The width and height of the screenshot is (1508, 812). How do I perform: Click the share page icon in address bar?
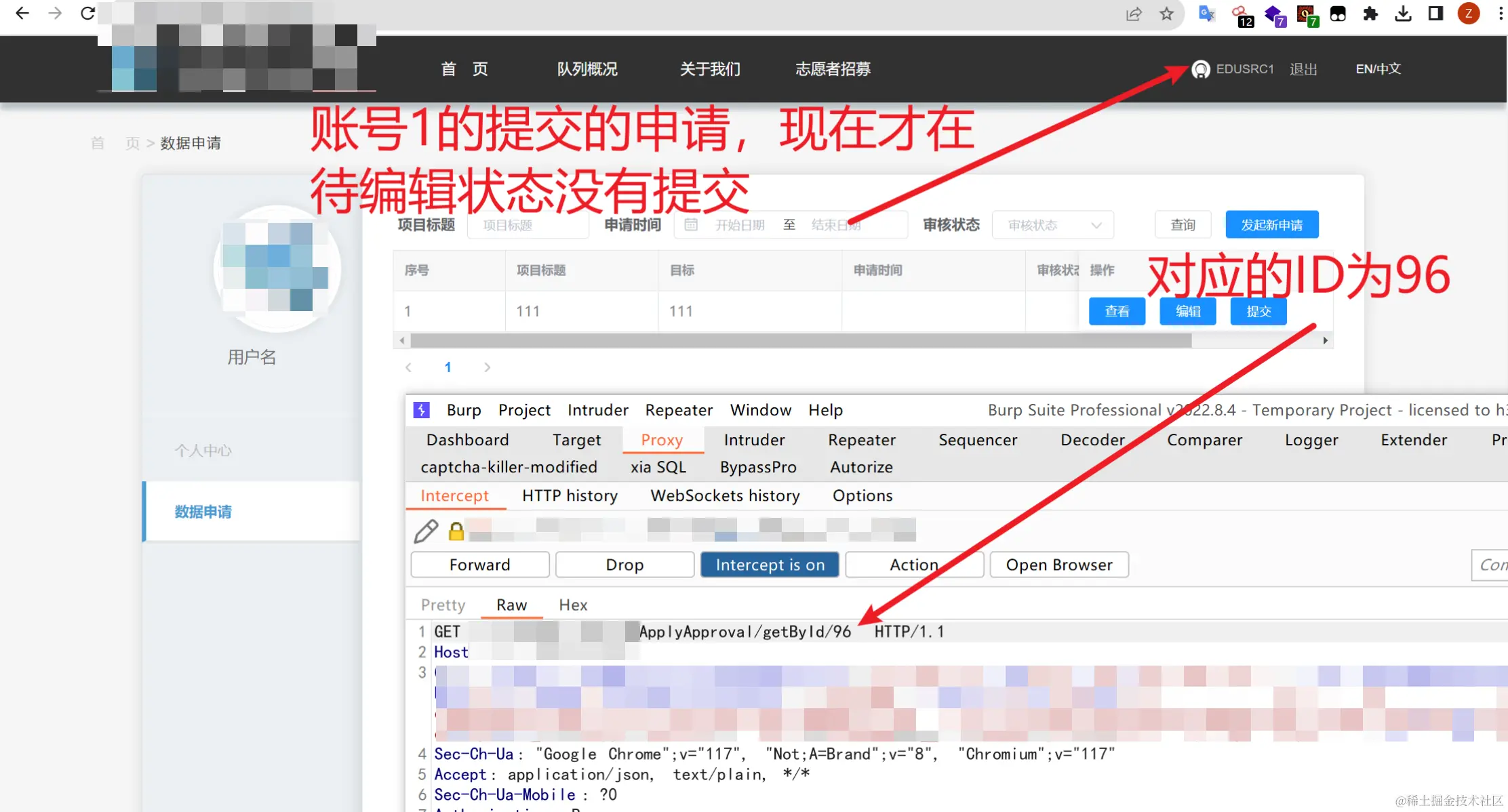click(1134, 14)
